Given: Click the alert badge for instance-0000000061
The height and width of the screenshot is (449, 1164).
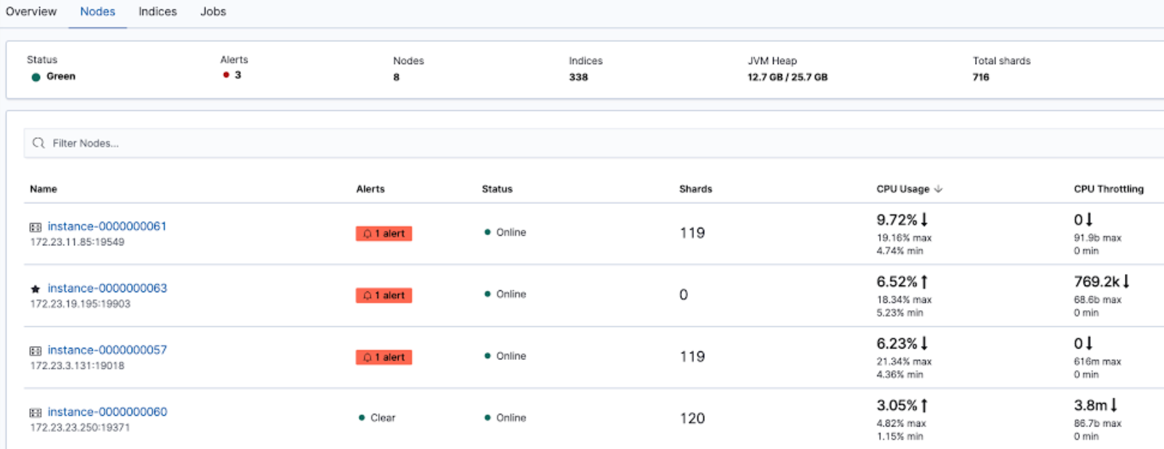Looking at the screenshot, I should point(384,233).
